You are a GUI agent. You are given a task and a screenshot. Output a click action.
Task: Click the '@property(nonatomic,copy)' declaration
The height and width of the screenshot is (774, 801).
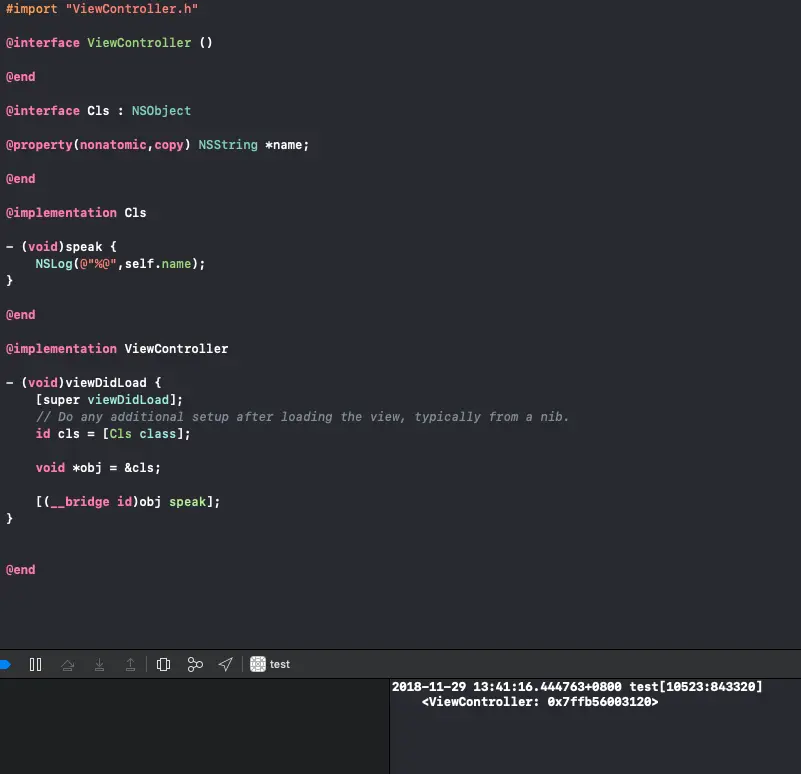tap(98, 145)
